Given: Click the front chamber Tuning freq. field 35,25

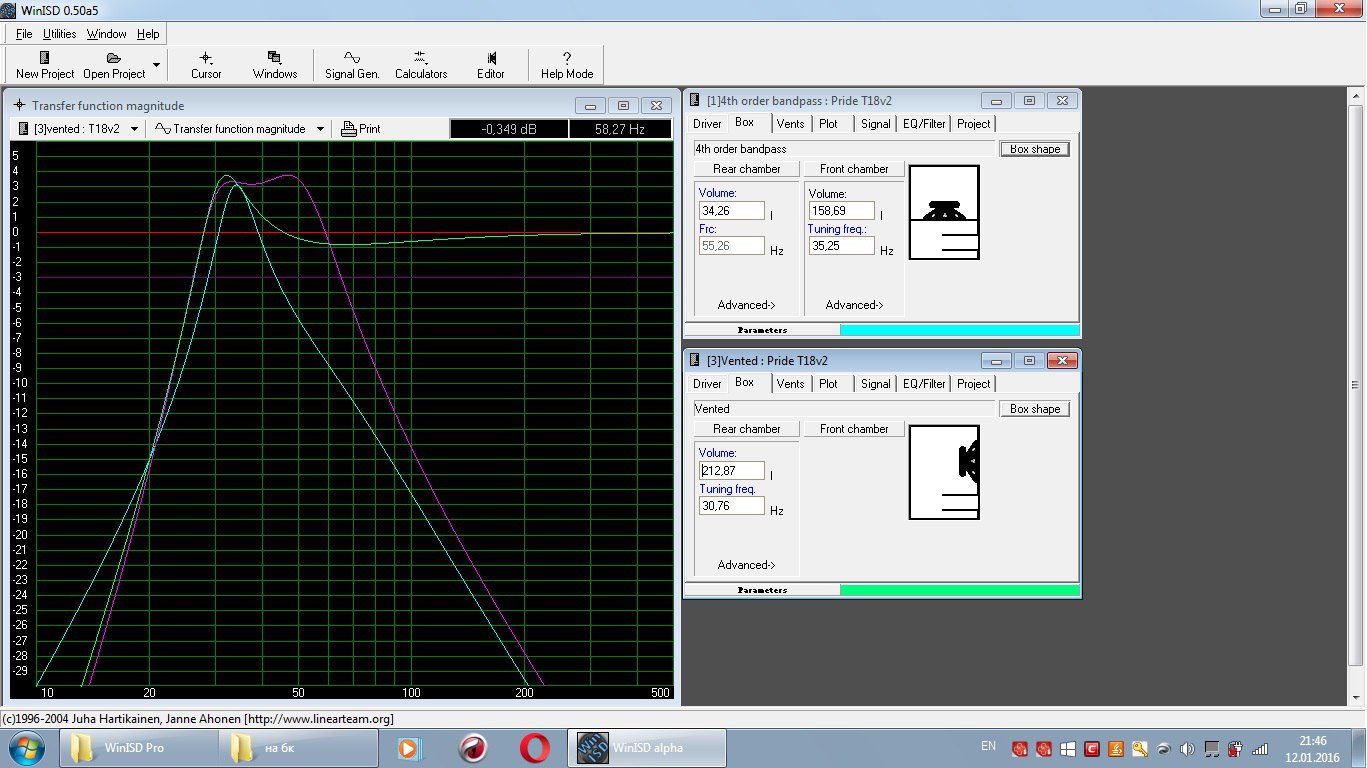Looking at the screenshot, I should 840,245.
